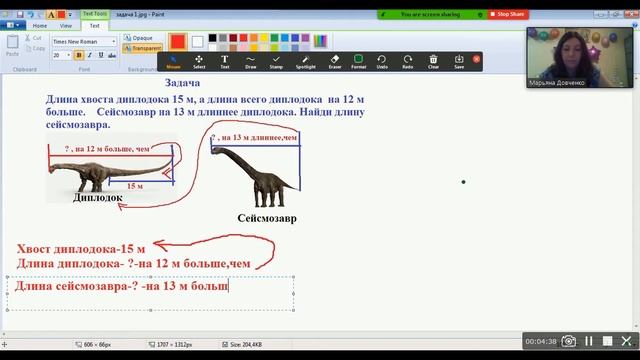
Task: Toggle Strikethrough text formatting
Action: [112, 55]
